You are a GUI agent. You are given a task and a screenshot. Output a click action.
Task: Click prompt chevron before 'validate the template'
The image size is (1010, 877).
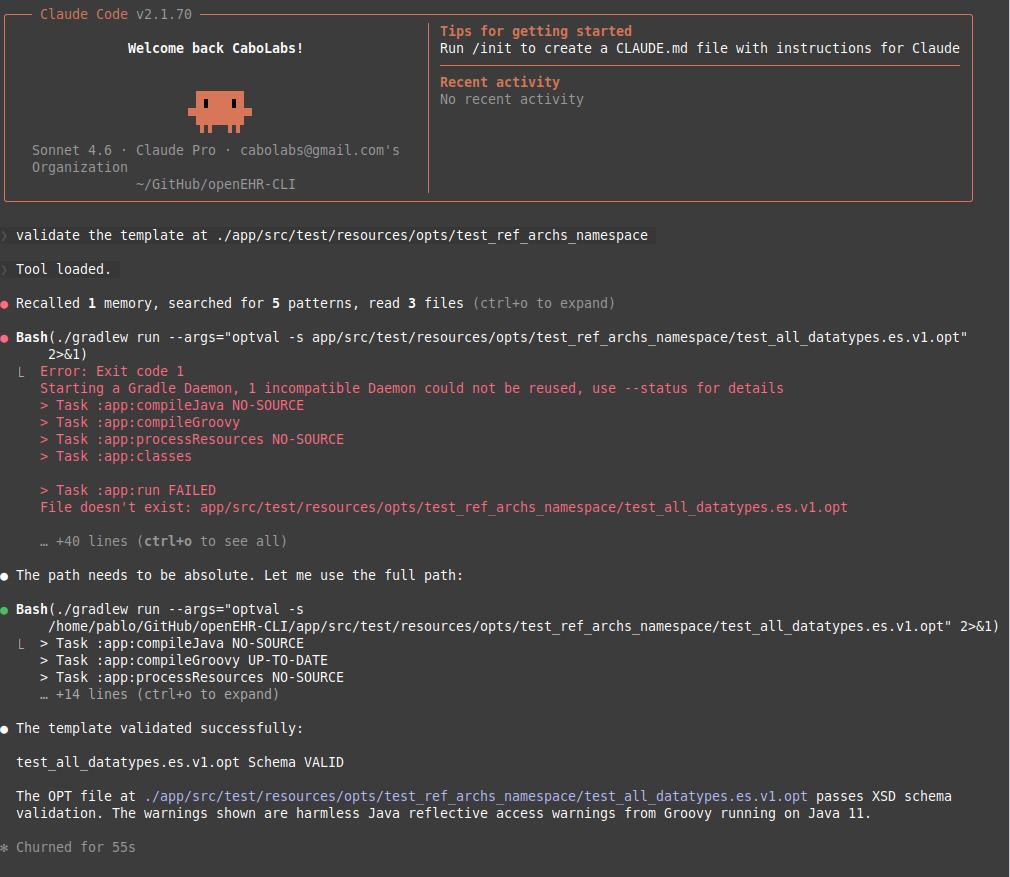click(x=5, y=236)
